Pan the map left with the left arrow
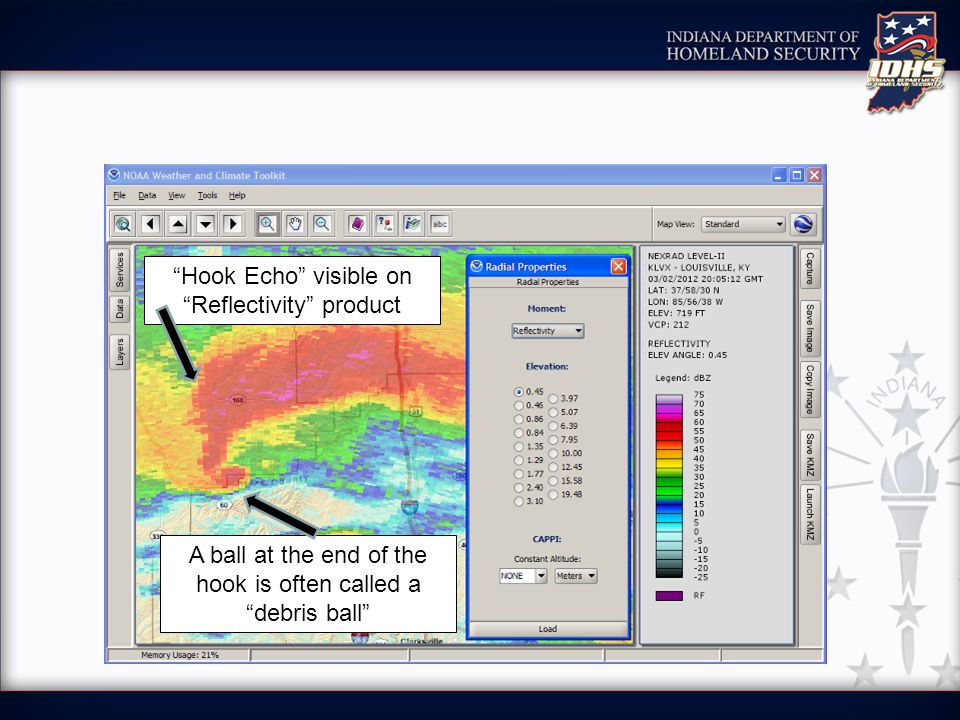This screenshot has height=720, width=960. point(151,224)
